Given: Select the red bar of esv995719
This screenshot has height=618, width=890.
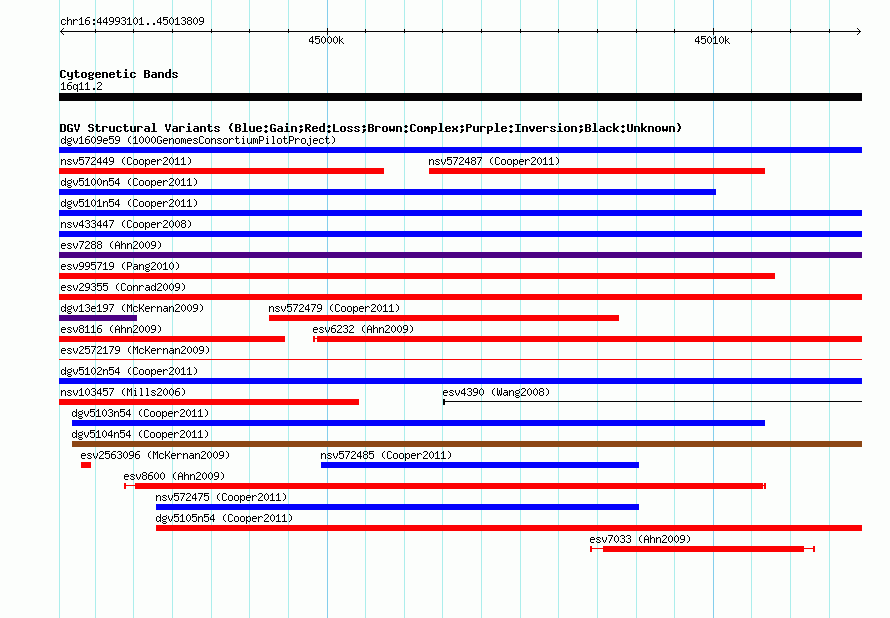Looking at the screenshot, I should pyautogui.click(x=417, y=276).
